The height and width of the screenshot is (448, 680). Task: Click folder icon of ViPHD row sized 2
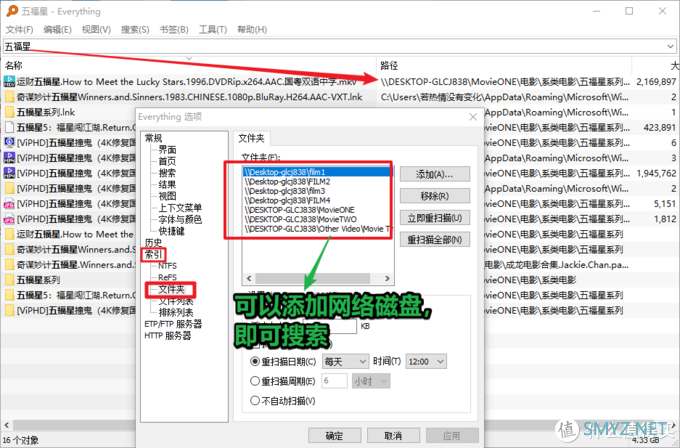point(9,188)
